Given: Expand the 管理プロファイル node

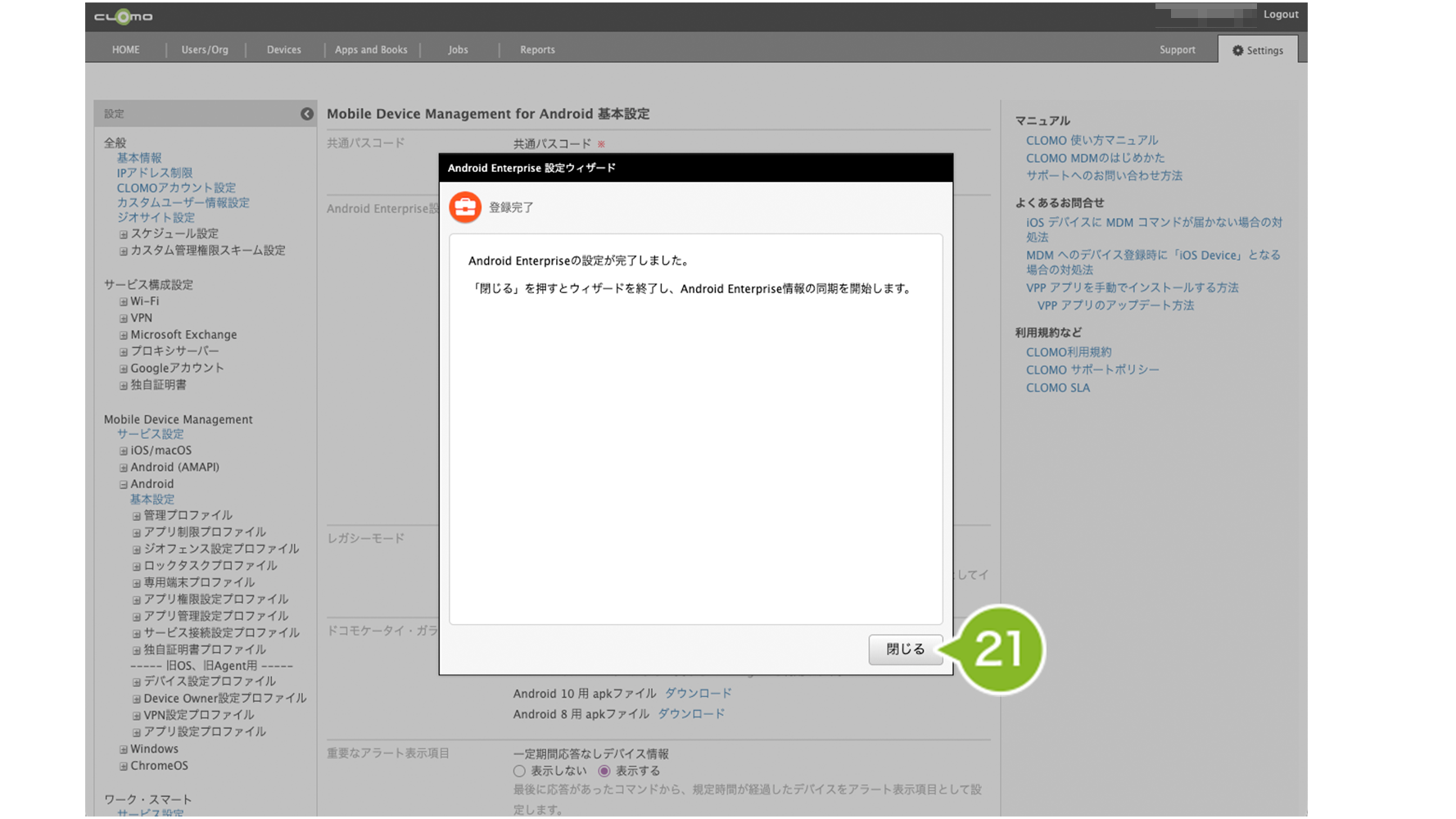Looking at the screenshot, I should pos(137,517).
